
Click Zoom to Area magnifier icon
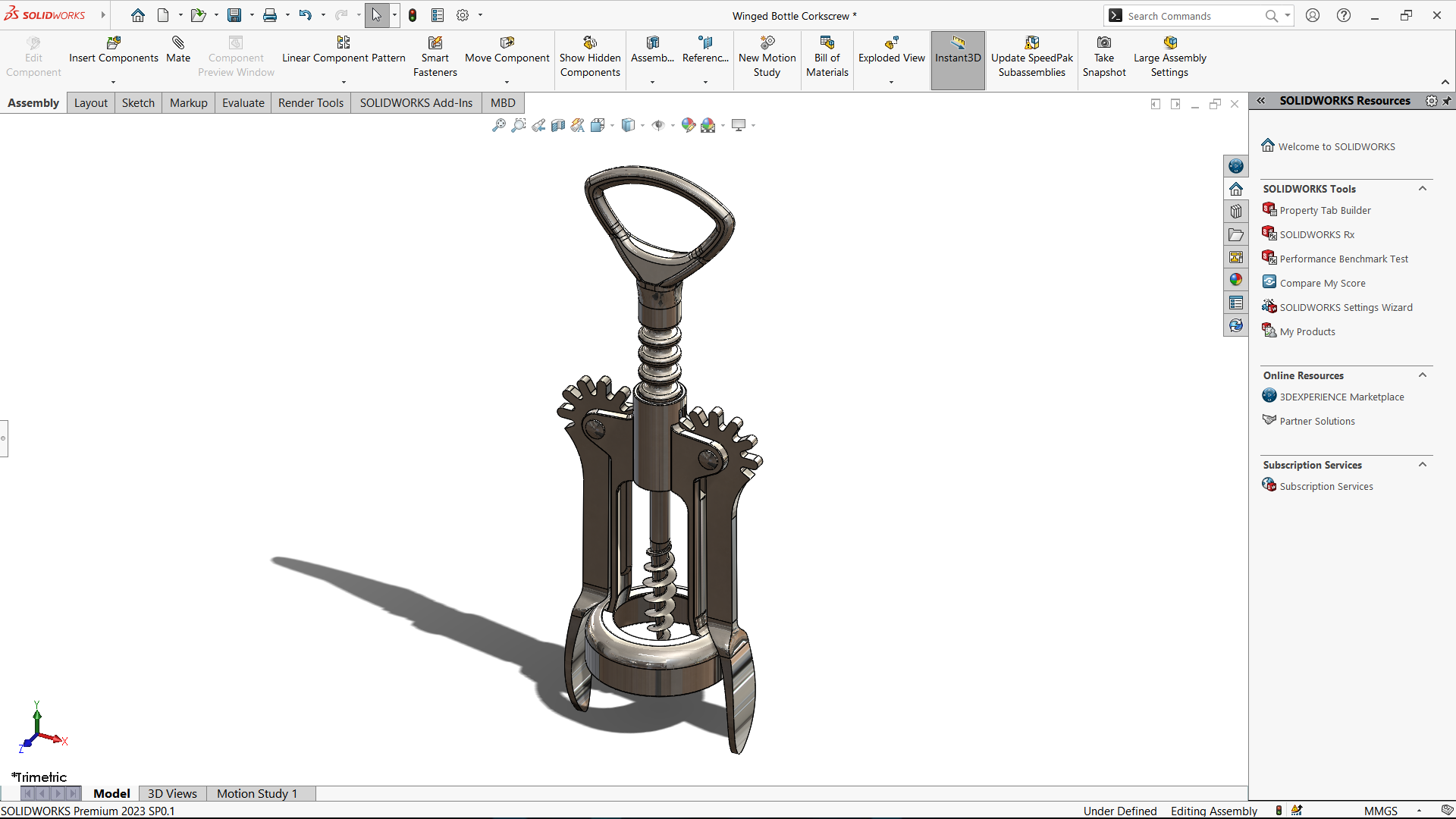tap(519, 125)
